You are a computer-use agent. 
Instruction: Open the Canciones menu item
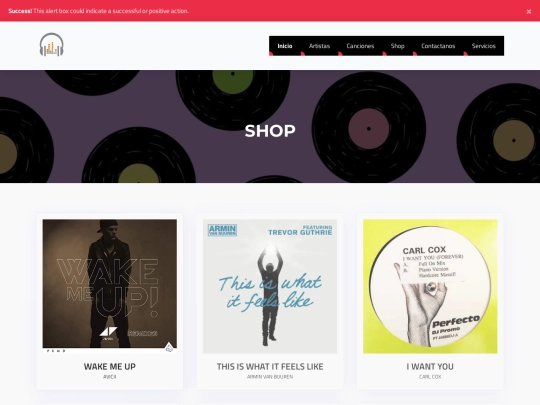(x=360, y=46)
